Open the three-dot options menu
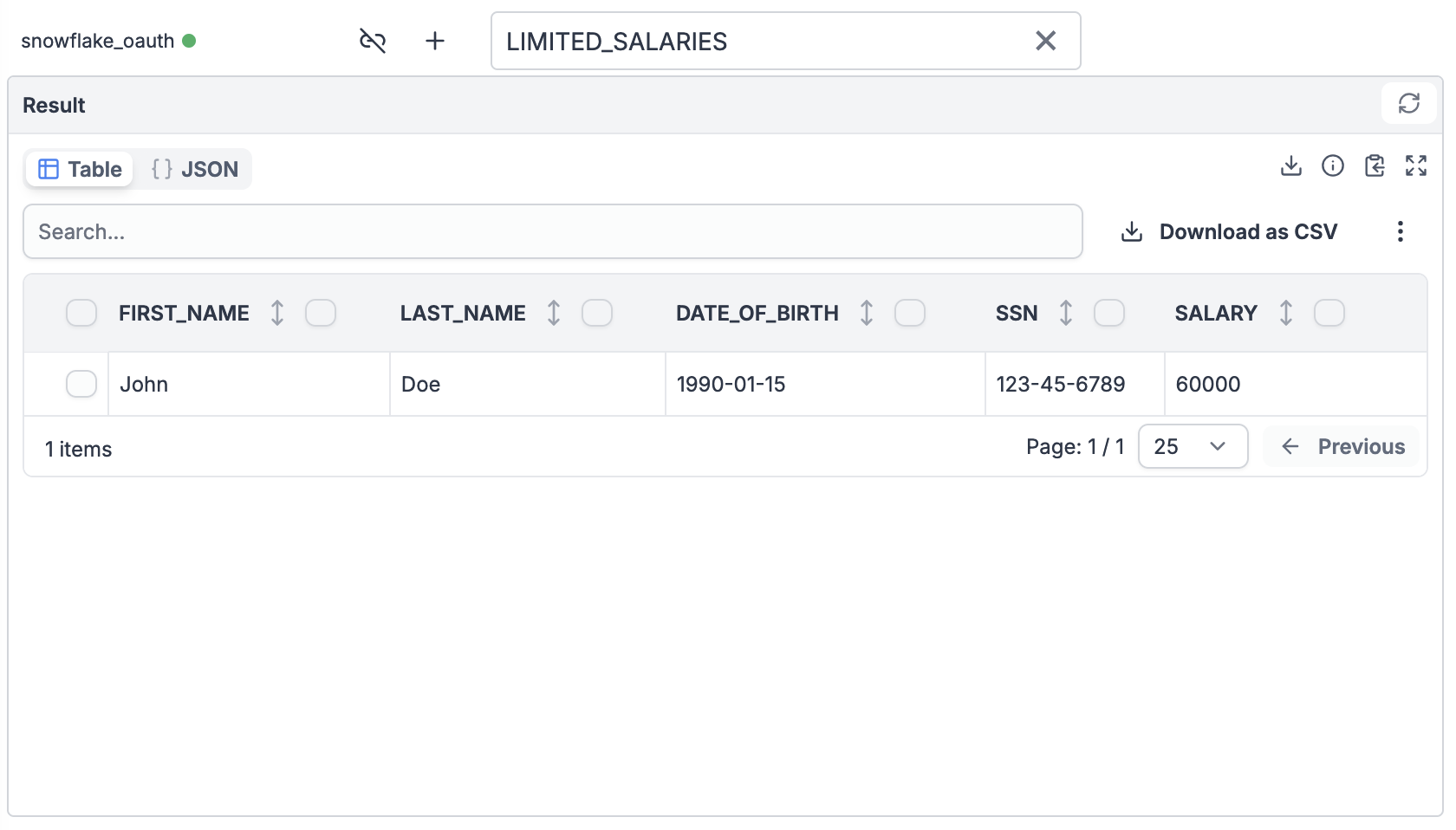Image resolution: width=1456 pixels, height=830 pixels. pyautogui.click(x=1400, y=231)
